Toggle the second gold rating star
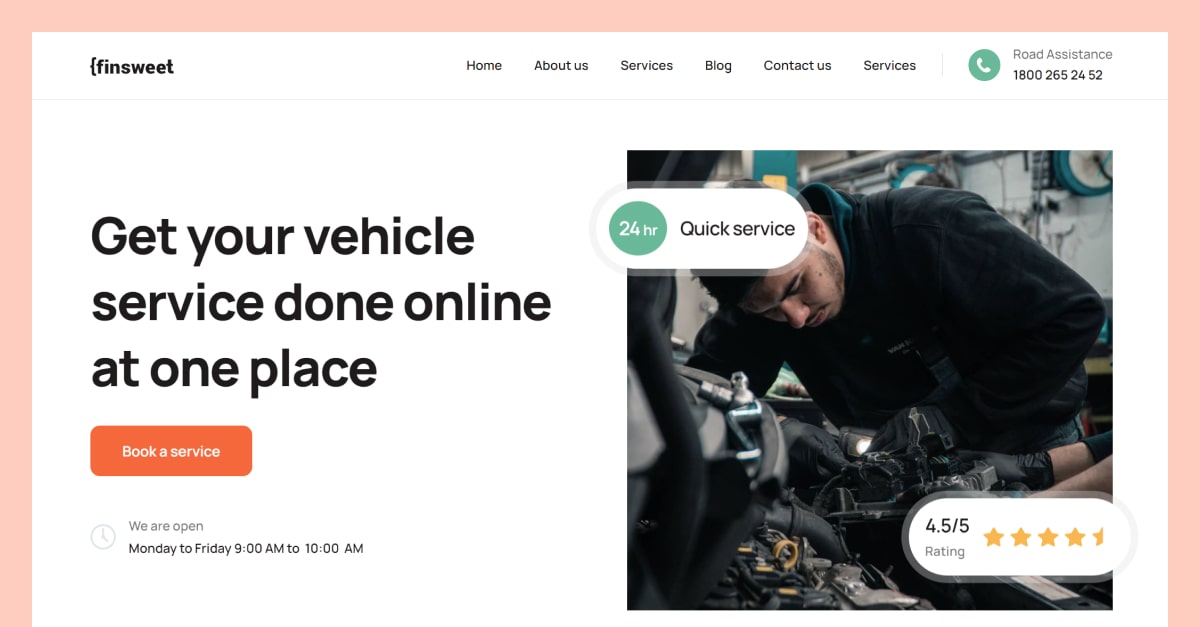The height and width of the screenshot is (627, 1200). pyautogui.click(x=1020, y=537)
